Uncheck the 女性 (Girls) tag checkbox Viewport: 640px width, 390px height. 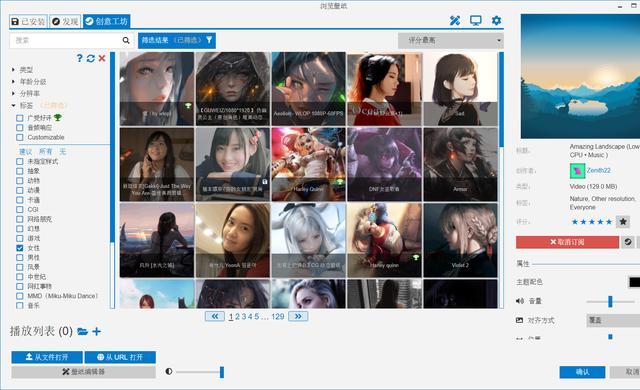tap(20, 248)
